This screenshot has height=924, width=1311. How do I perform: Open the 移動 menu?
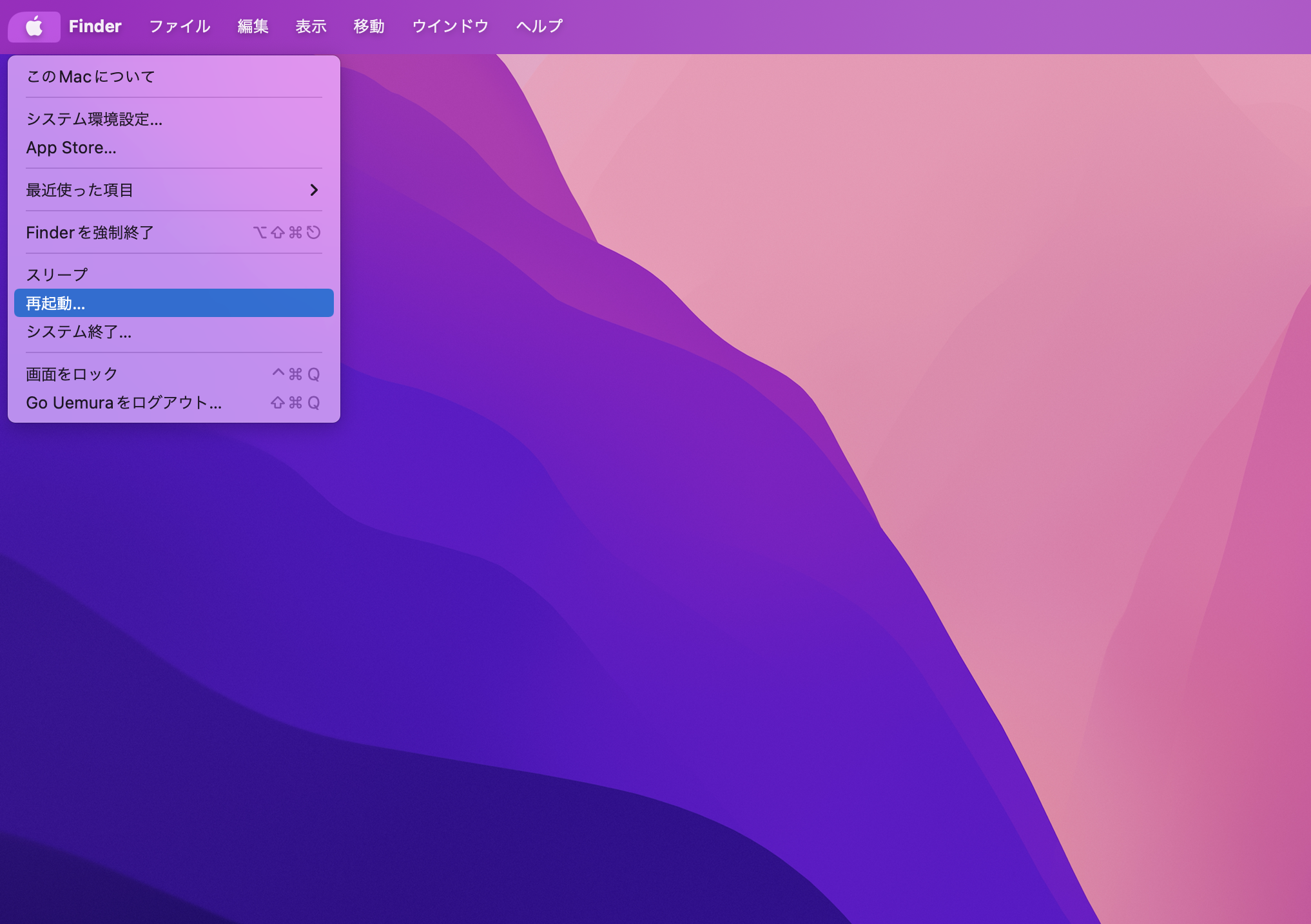click(369, 26)
